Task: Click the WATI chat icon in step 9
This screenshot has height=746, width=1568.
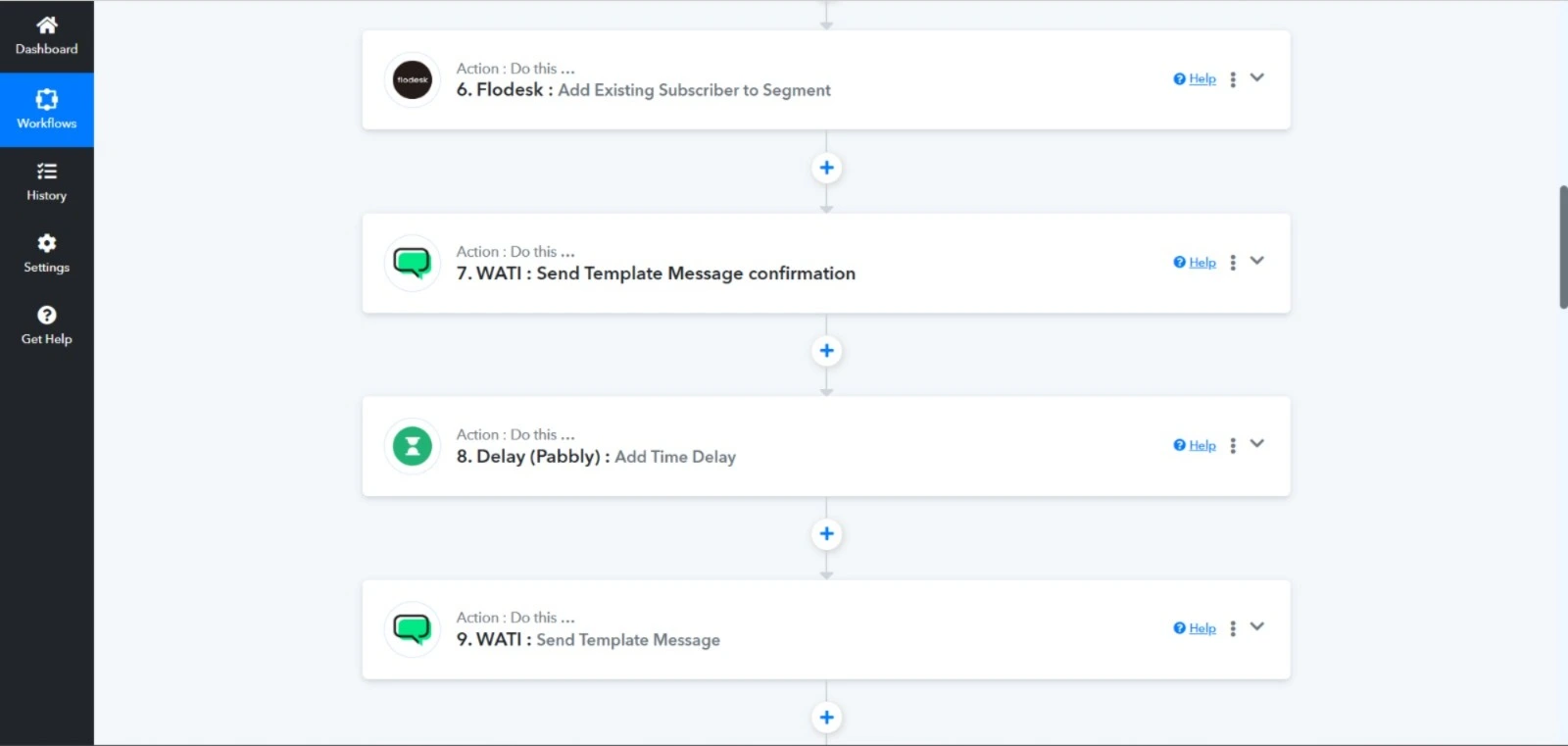Action: point(412,628)
